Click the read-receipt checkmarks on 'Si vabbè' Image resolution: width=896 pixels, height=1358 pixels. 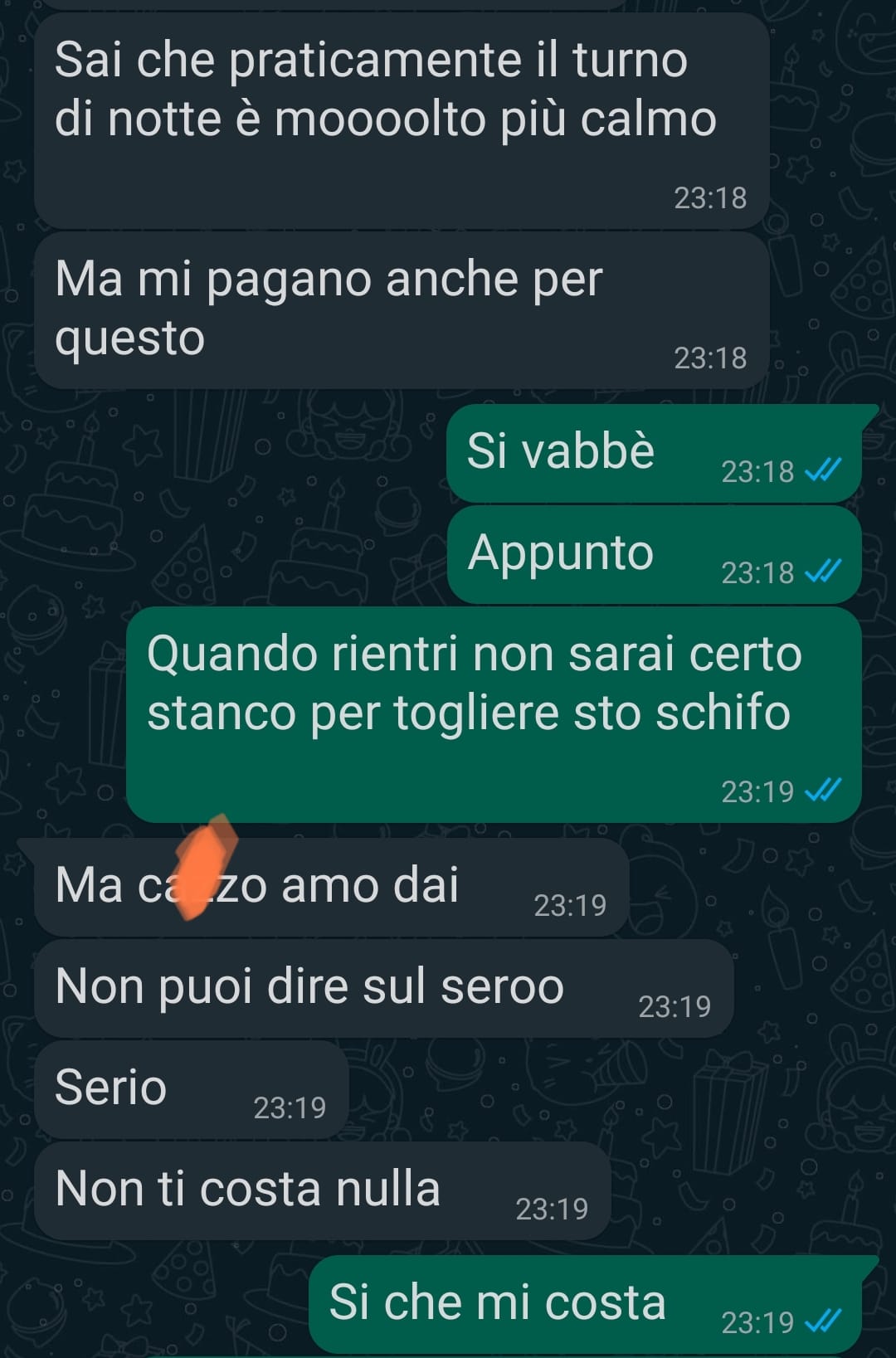tap(823, 470)
